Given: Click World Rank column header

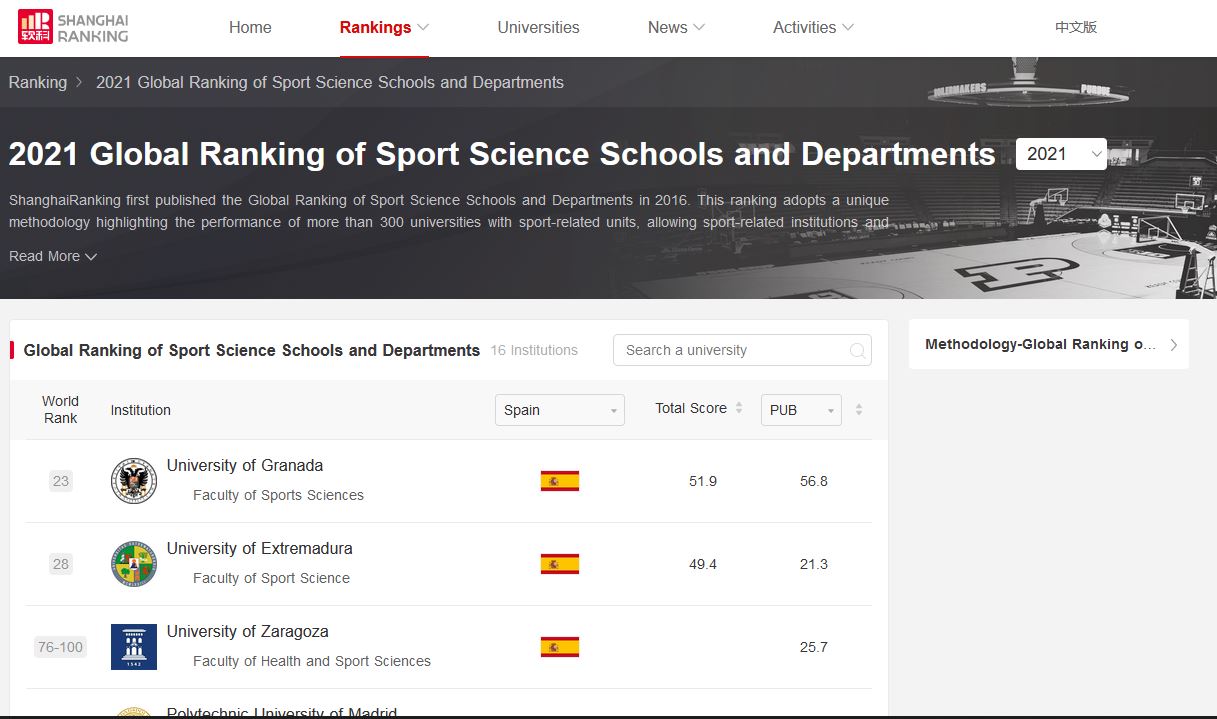Looking at the screenshot, I should (60, 409).
